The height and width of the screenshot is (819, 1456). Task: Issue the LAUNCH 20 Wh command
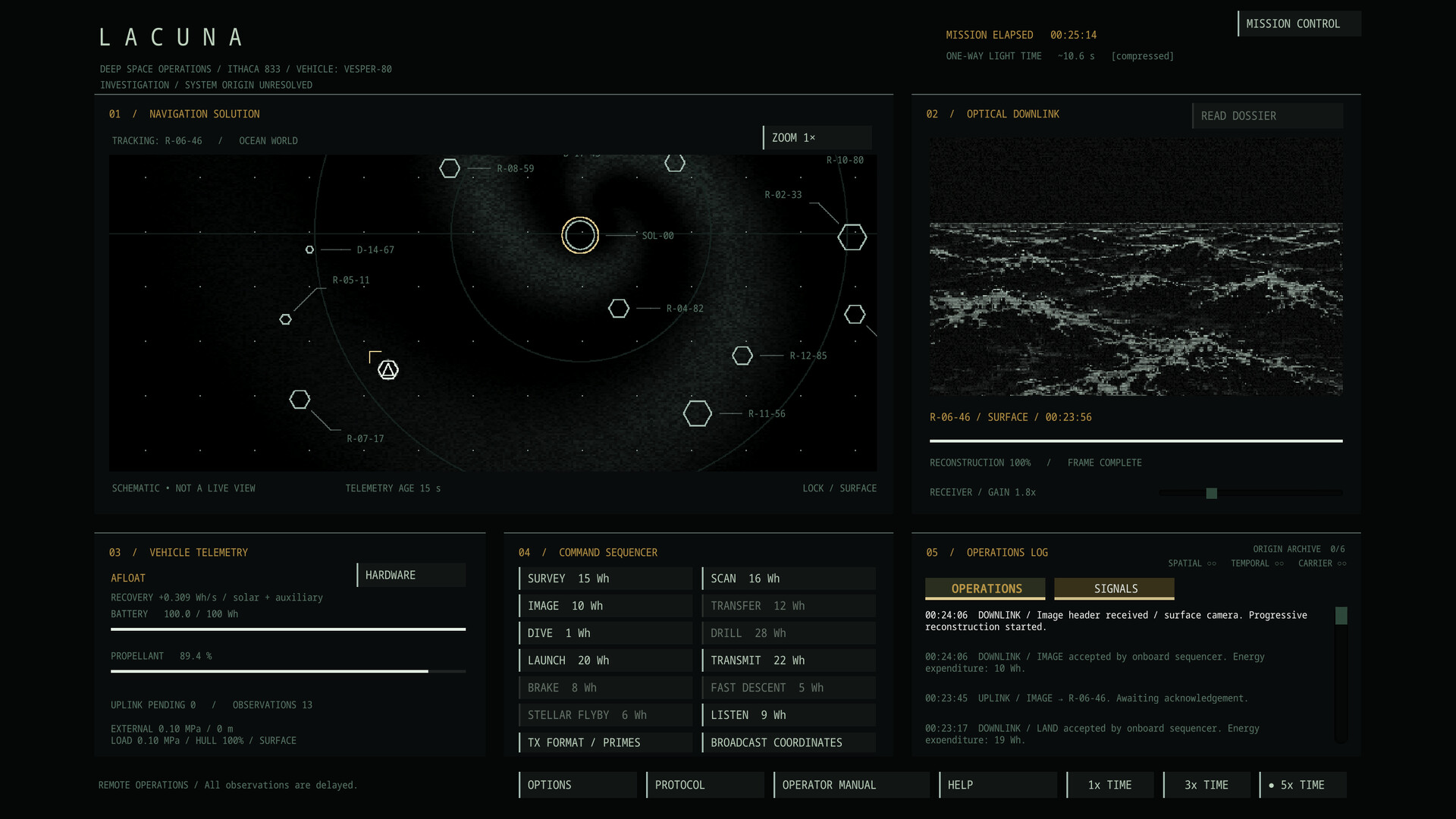(606, 661)
